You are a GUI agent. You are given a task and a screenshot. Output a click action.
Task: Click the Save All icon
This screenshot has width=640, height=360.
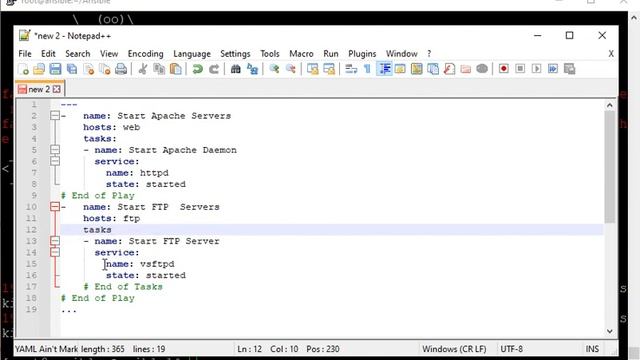click(x=72, y=69)
